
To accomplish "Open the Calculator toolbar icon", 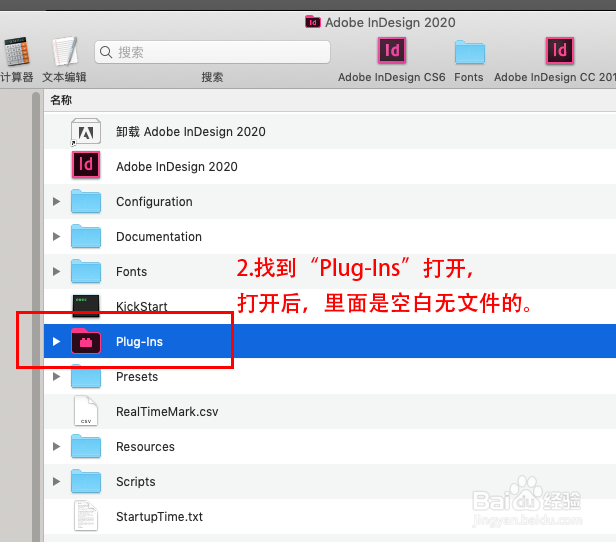I will tap(16, 51).
